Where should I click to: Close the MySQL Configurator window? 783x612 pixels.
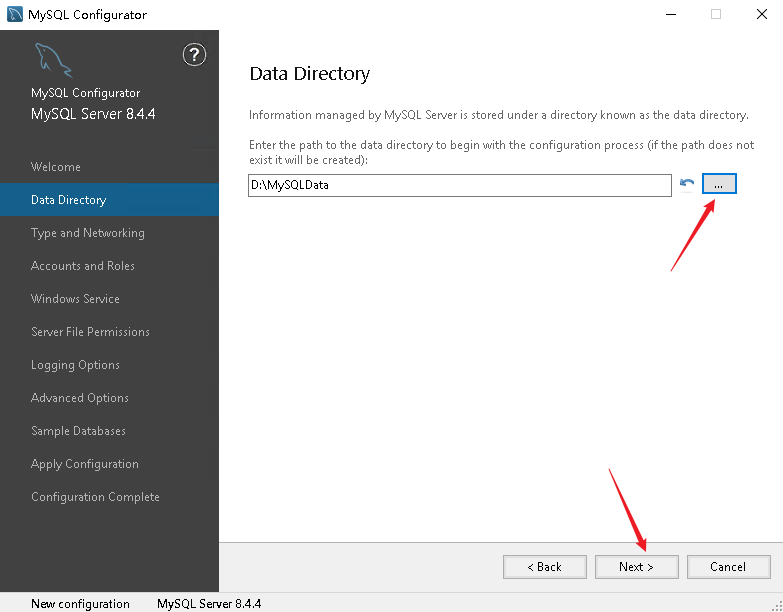(x=761, y=15)
